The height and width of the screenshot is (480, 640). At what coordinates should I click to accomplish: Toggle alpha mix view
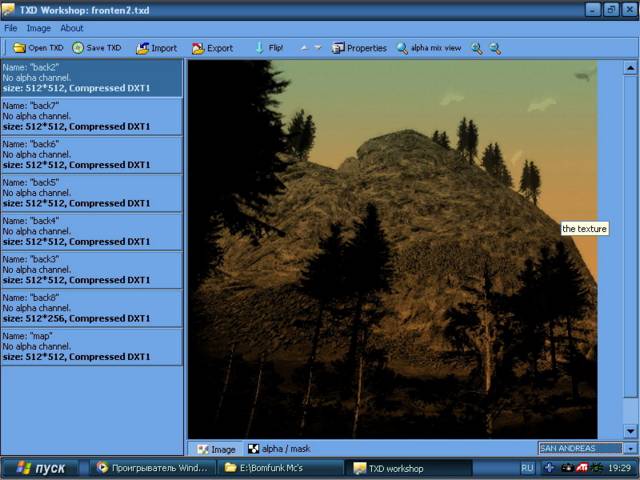coord(429,48)
